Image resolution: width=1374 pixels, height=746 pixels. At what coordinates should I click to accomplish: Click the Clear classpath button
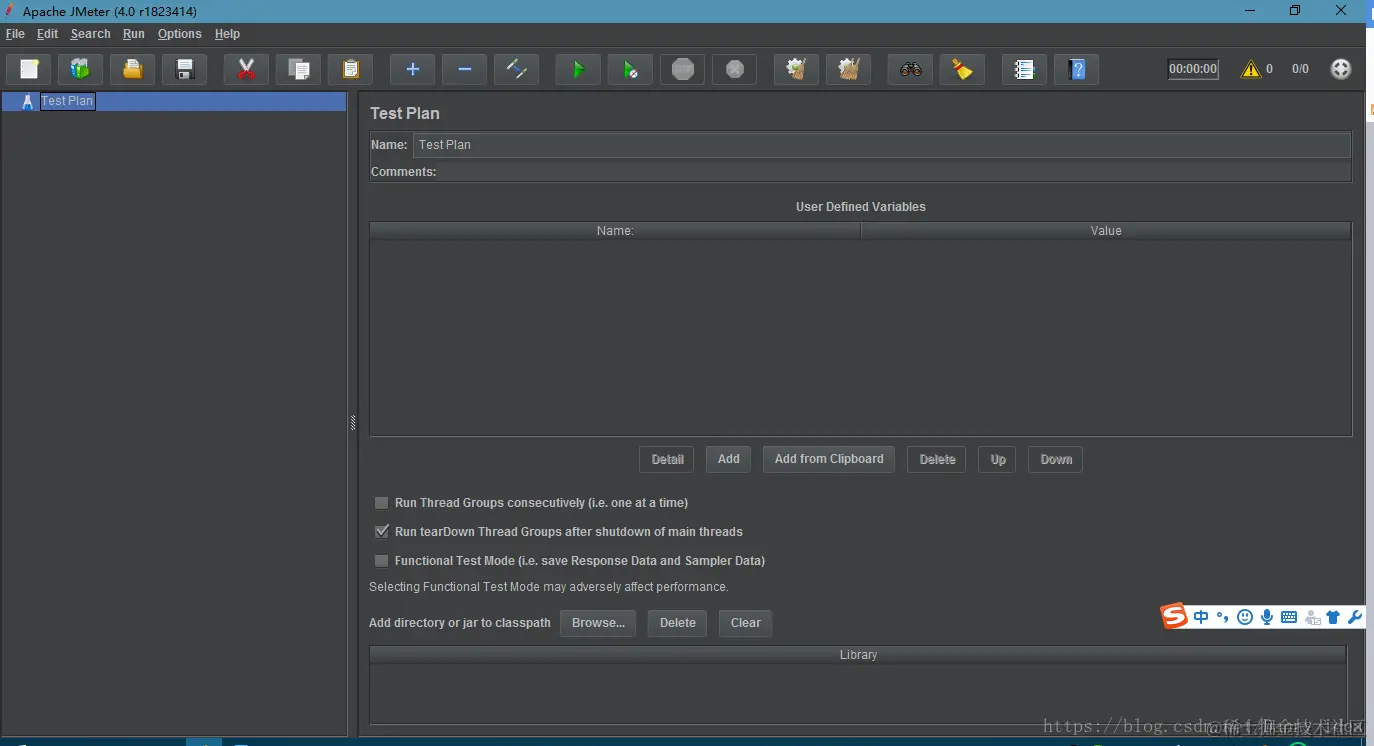point(746,623)
